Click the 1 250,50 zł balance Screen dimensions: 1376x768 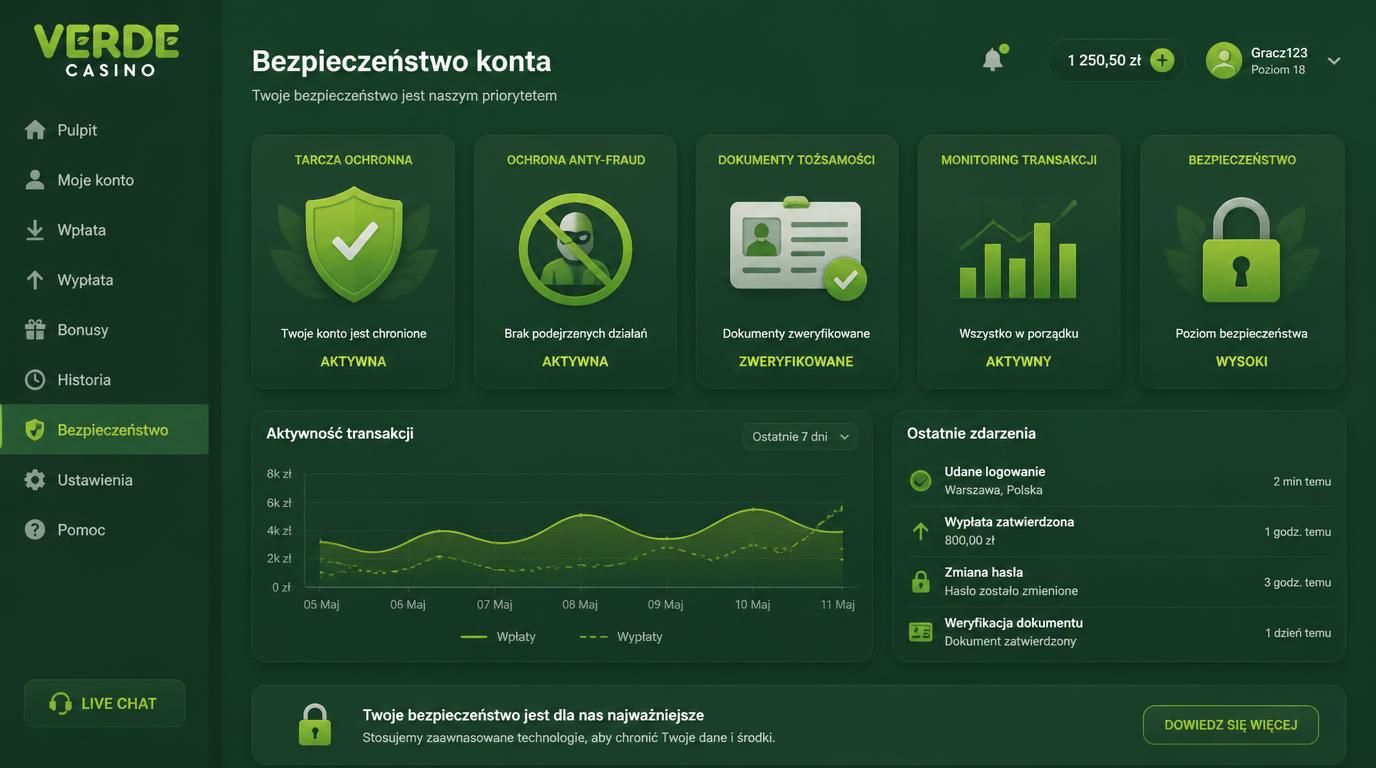tap(1104, 60)
